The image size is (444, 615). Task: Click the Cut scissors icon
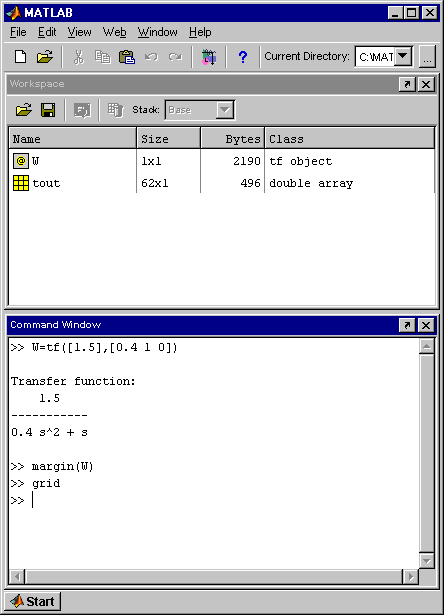79,57
